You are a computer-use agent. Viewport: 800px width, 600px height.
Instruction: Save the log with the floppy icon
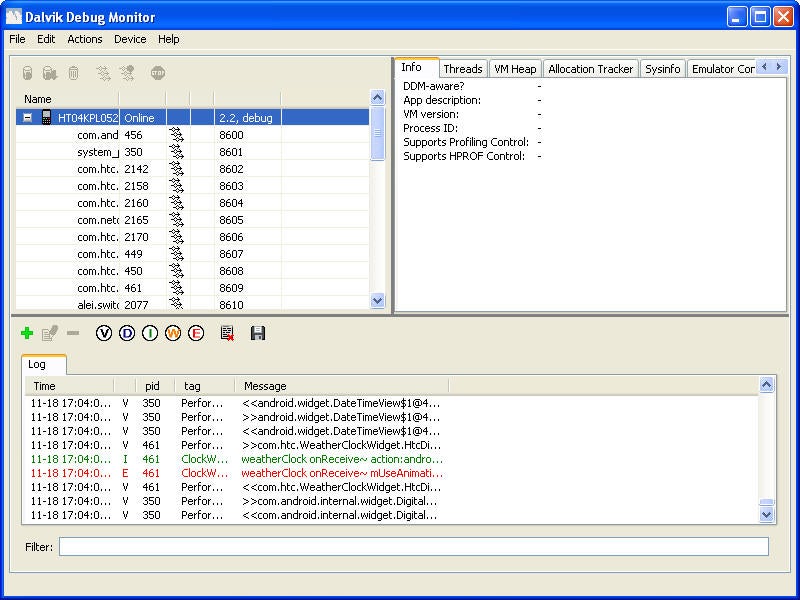tap(258, 334)
